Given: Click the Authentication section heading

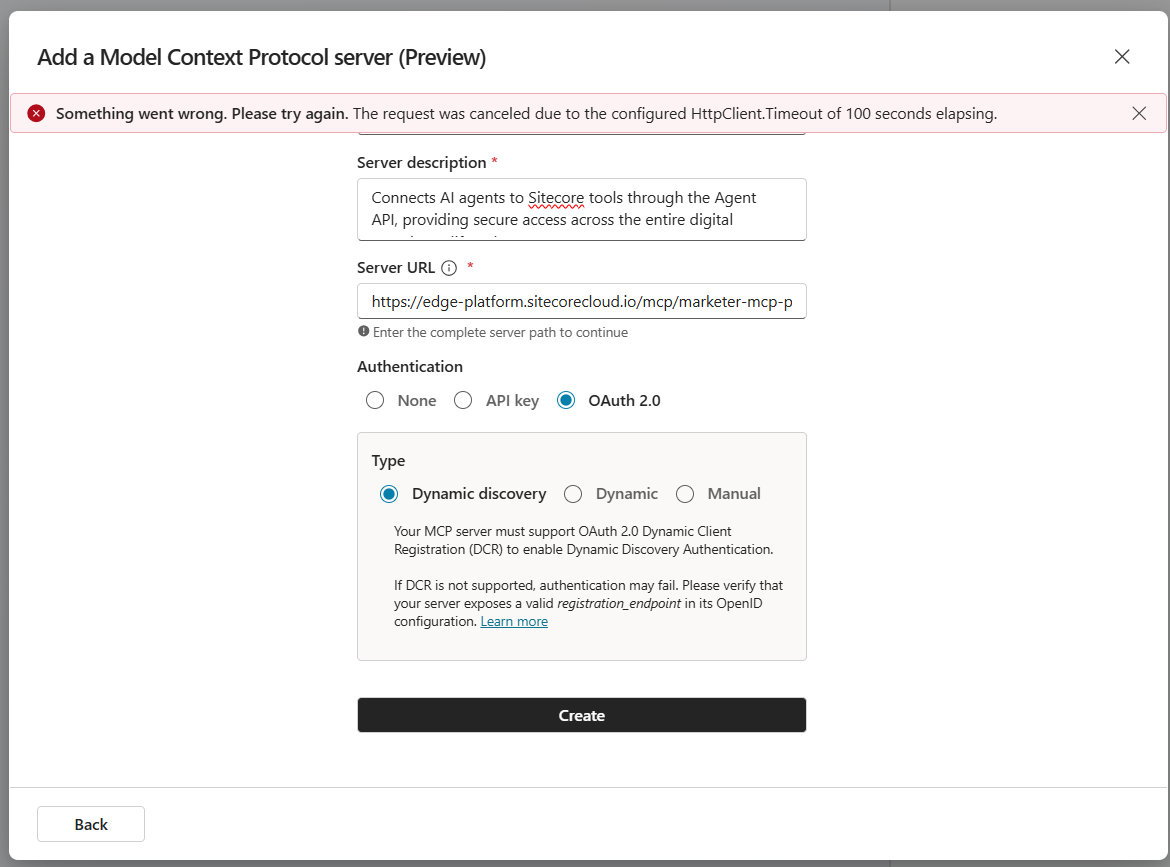Looking at the screenshot, I should click(x=410, y=367).
